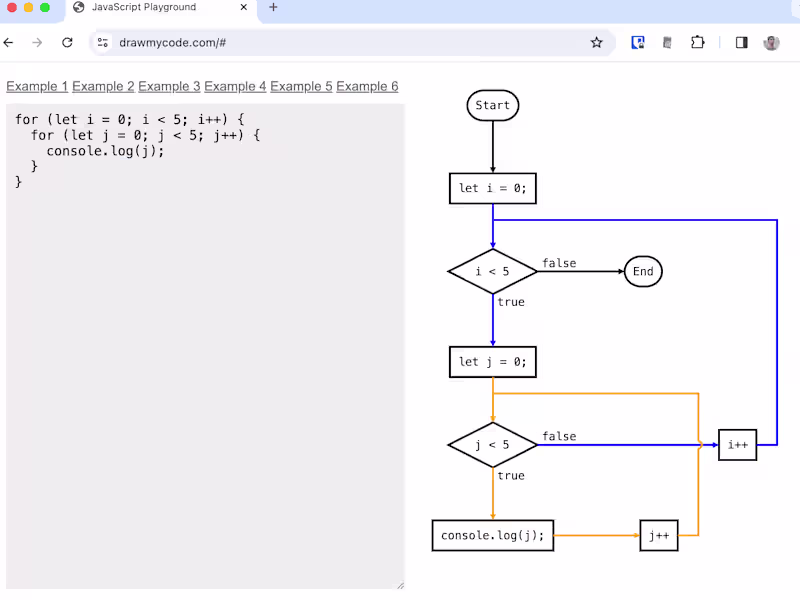
Task: Open the Extensions puzzle-piece menu
Action: [x=697, y=43]
